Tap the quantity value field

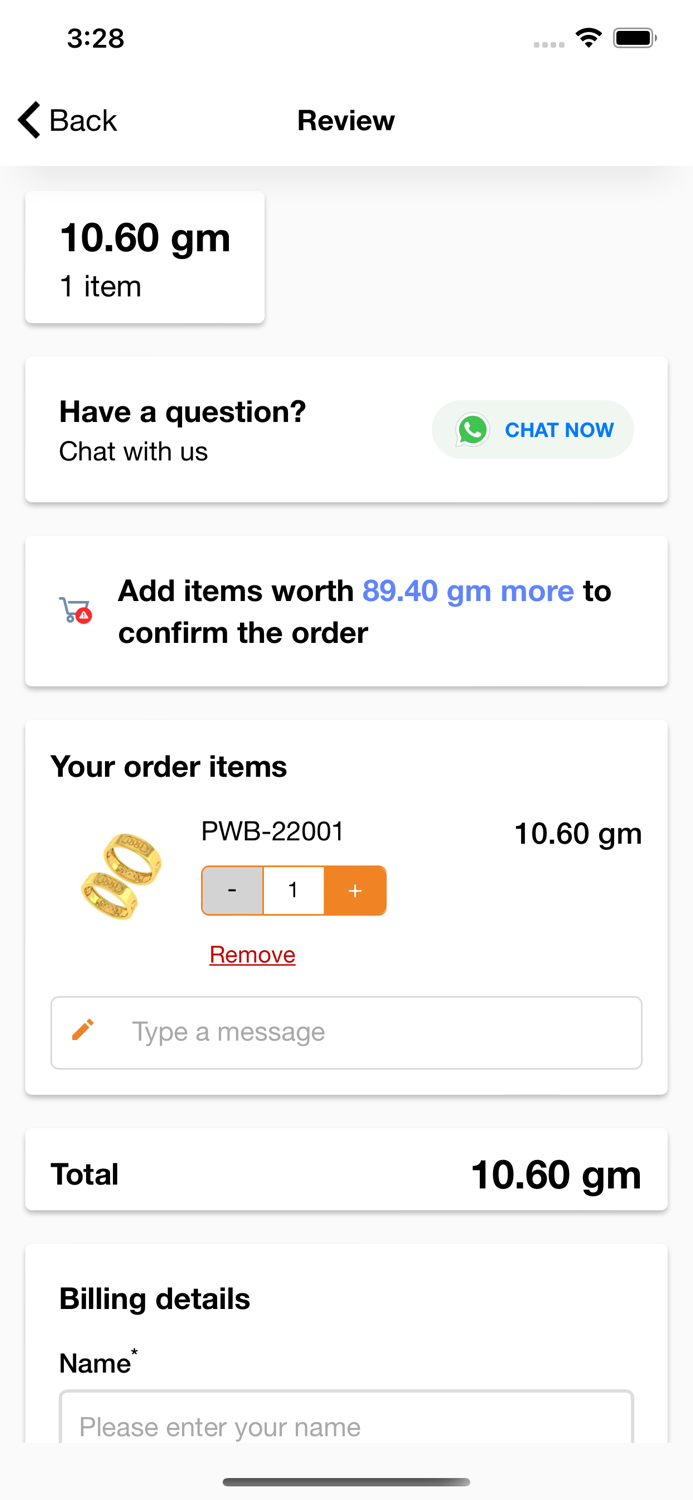click(x=293, y=890)
